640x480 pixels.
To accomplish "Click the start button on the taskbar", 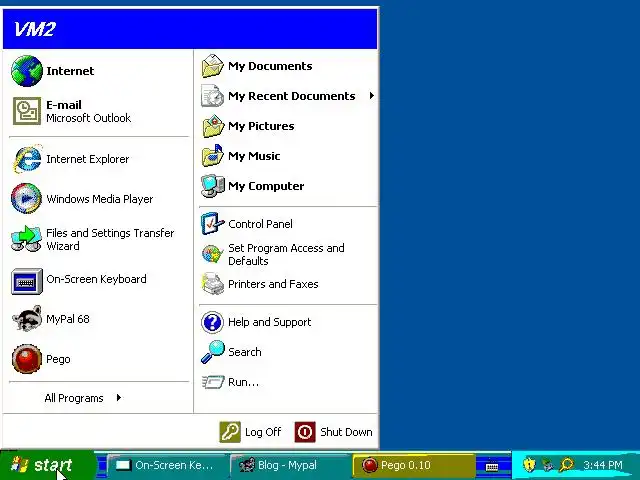I will pyautogui.click(x=47, y=465).
